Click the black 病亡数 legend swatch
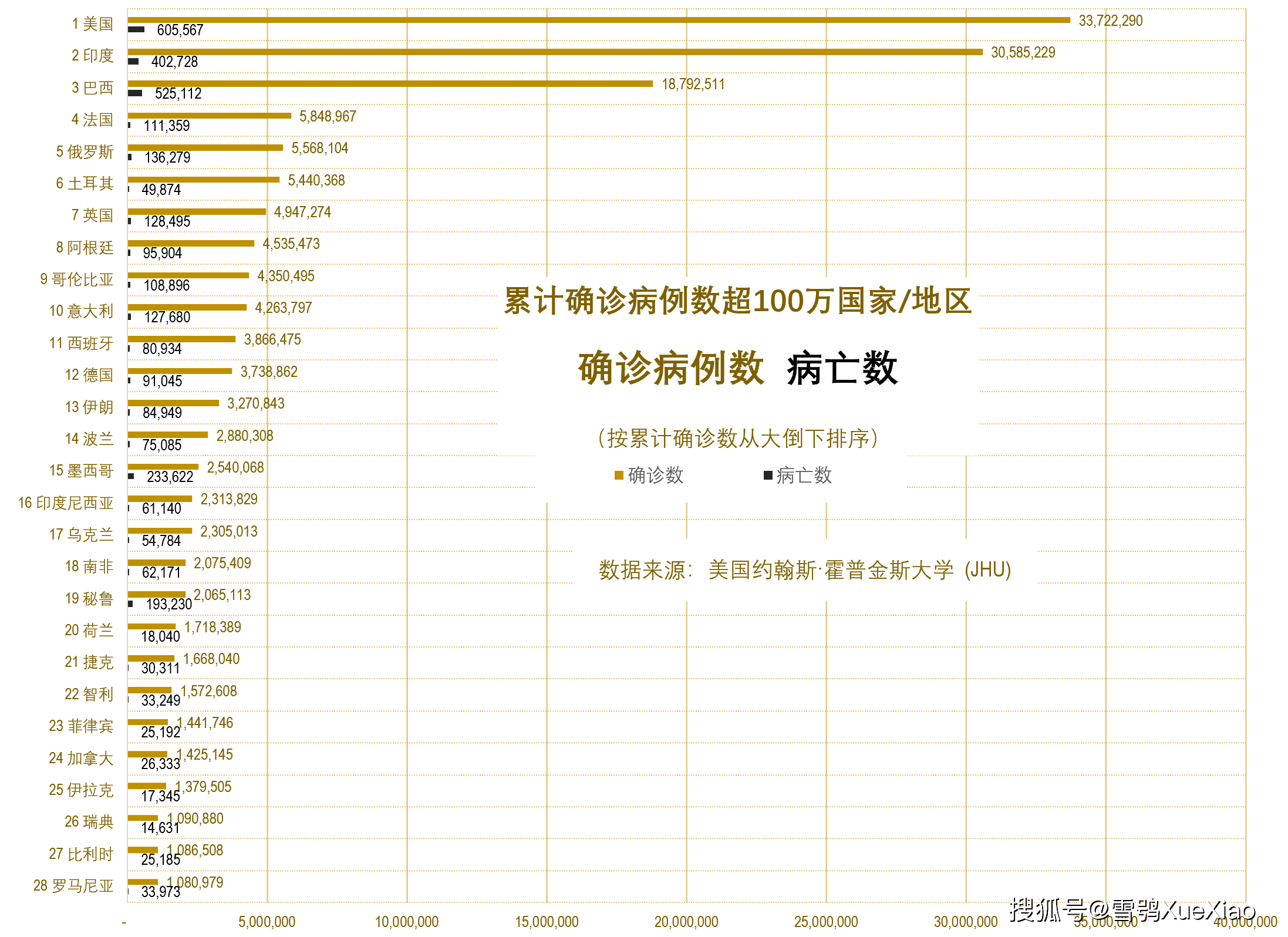The height and width of the screenshot is (937, 1288). coord(768,475)
